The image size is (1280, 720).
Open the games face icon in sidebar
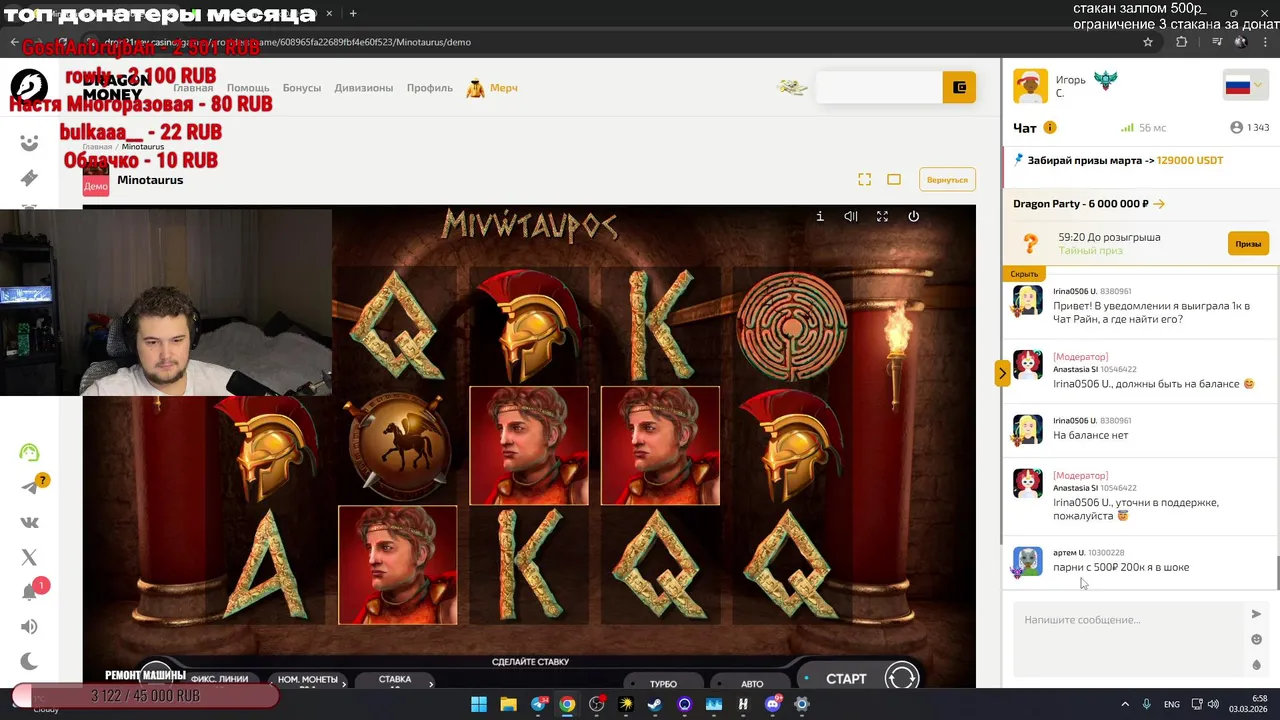tap(29, 143)
